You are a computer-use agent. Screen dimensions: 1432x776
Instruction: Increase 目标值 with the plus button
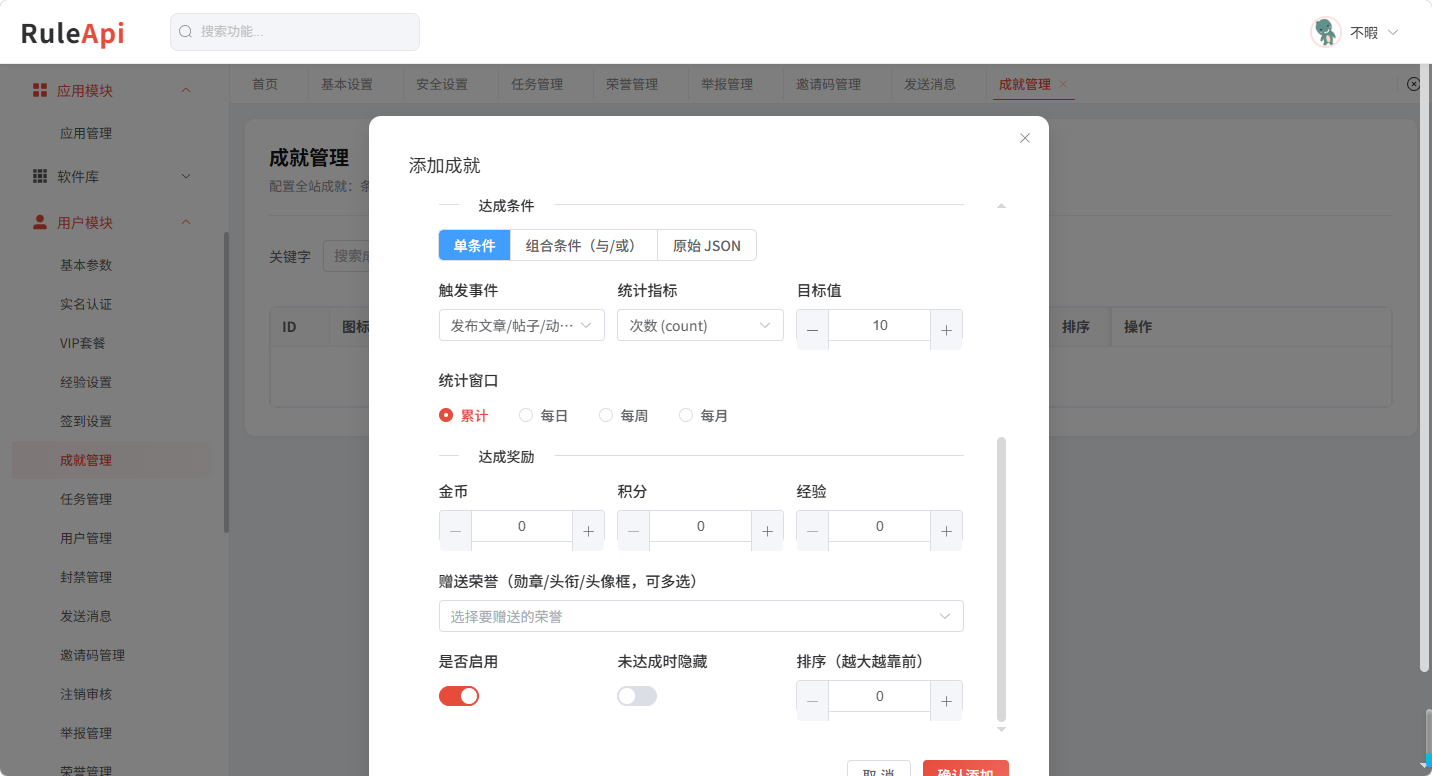(946, 330)
